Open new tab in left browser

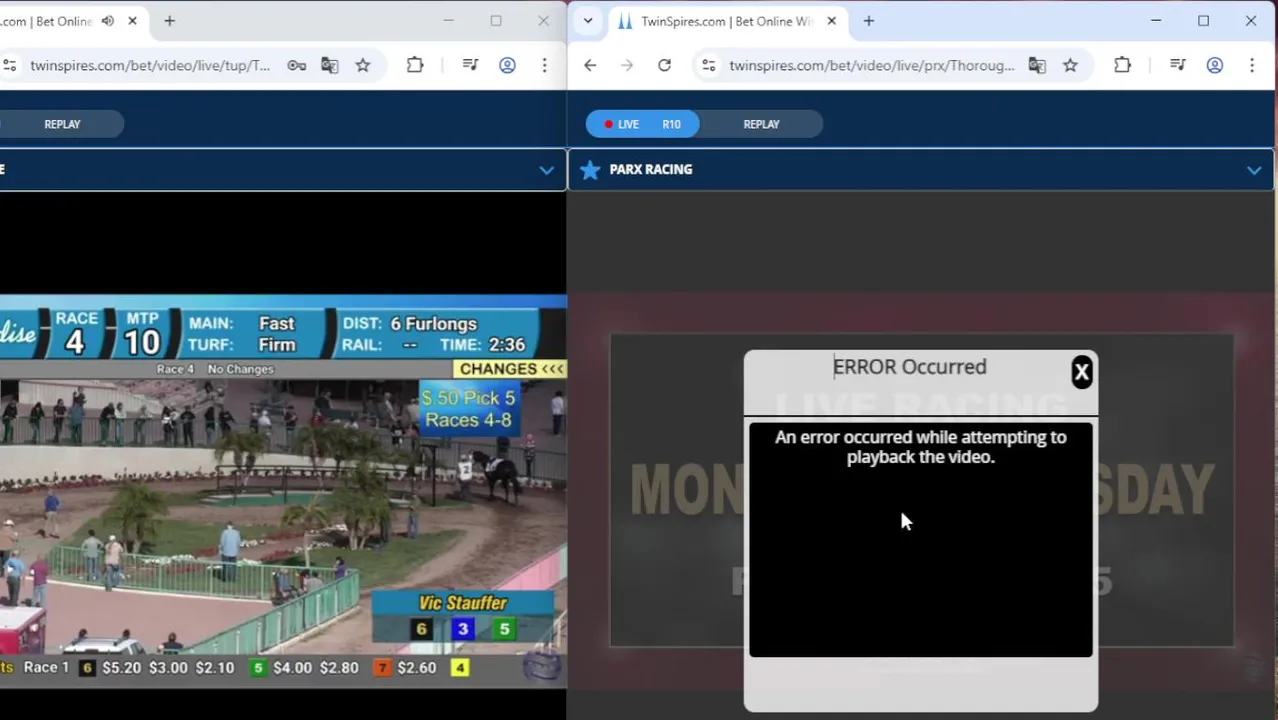pos(169,21)
